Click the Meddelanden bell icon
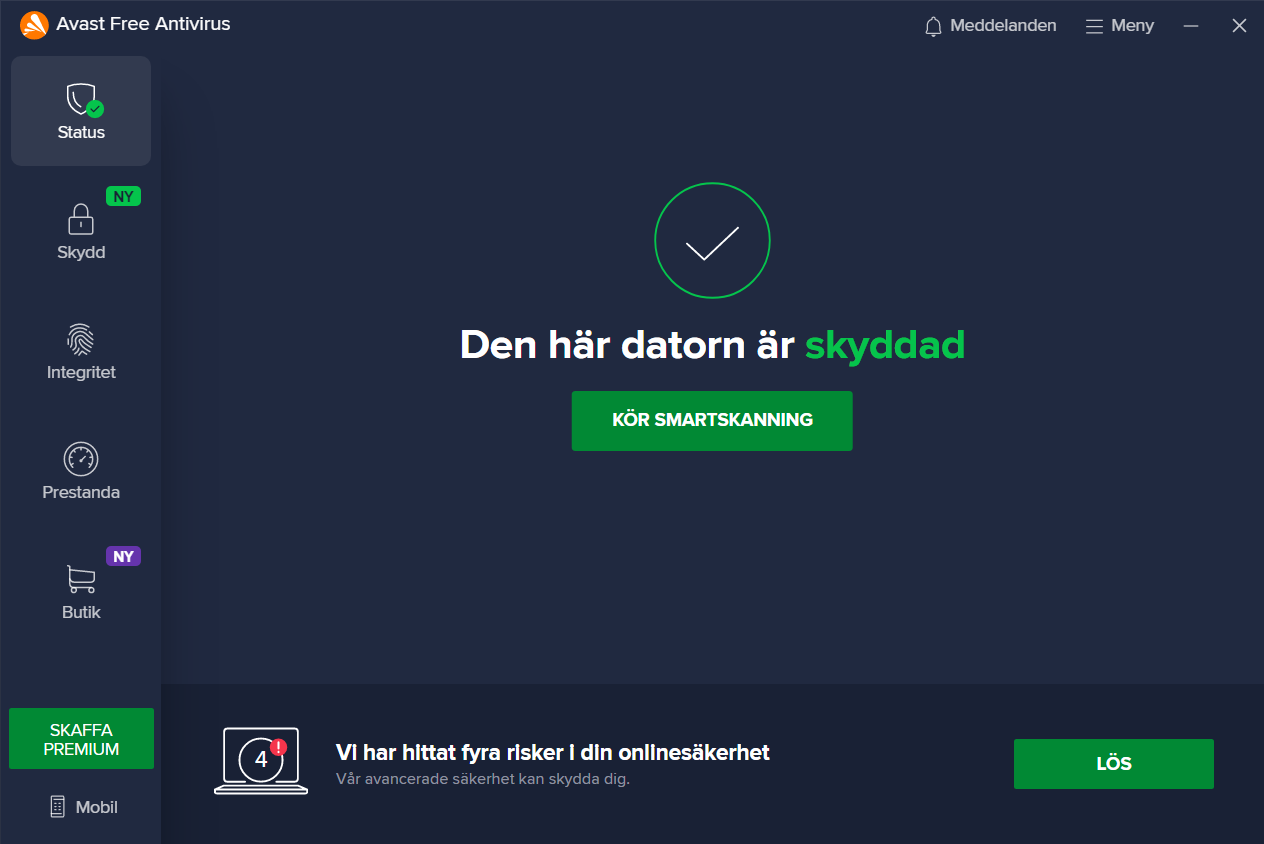The width and height of the screenshot is (1264, 844). [x=933, y=26]
